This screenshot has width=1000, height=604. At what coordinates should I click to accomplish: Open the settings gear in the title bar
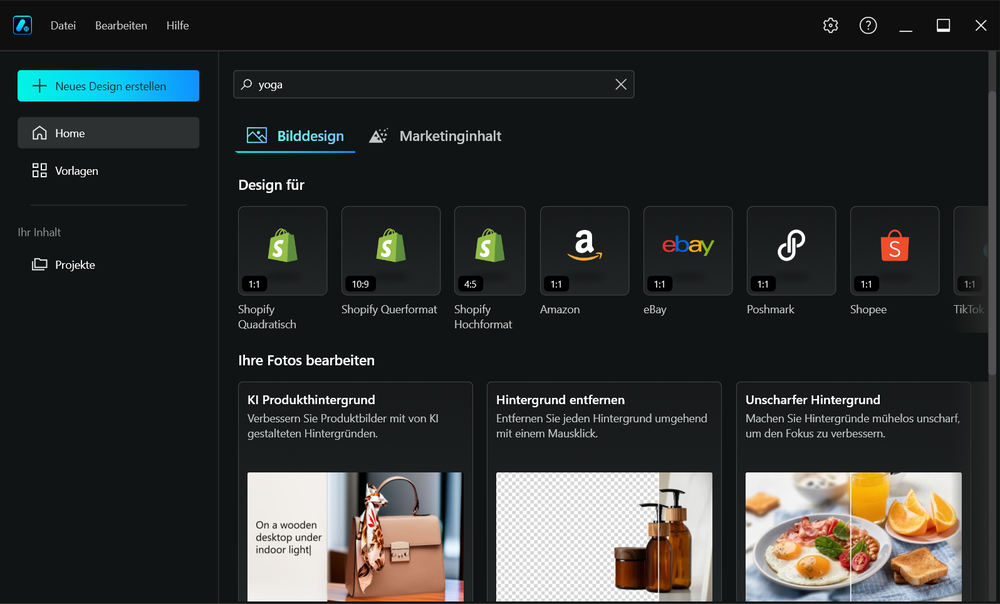(830, 25)
